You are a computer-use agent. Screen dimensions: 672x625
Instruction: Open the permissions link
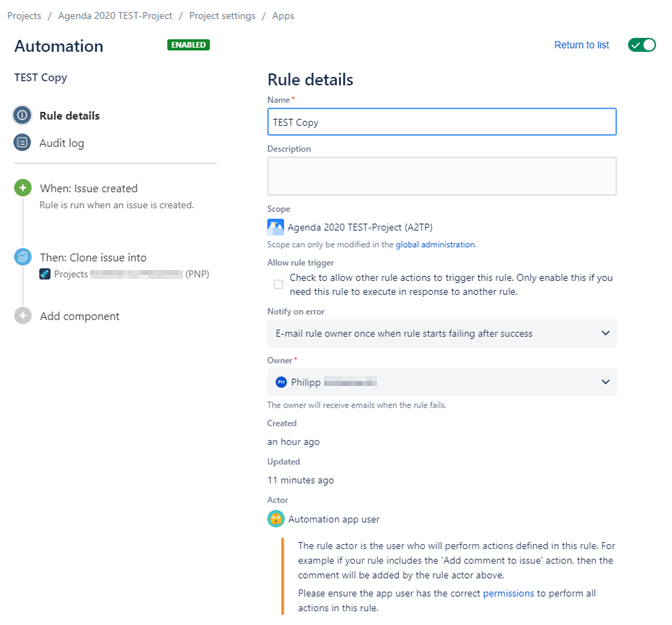click(x=508, y=593)
